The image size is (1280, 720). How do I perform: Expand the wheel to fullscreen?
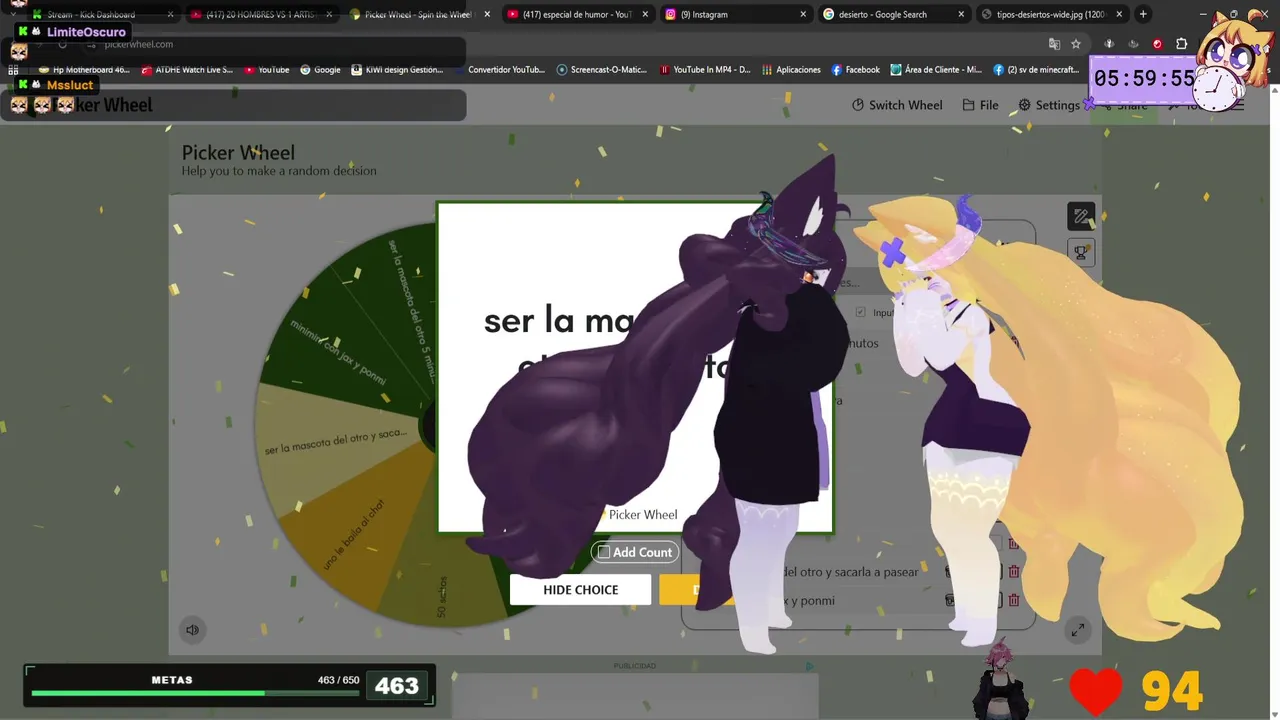pos(1077,630)
